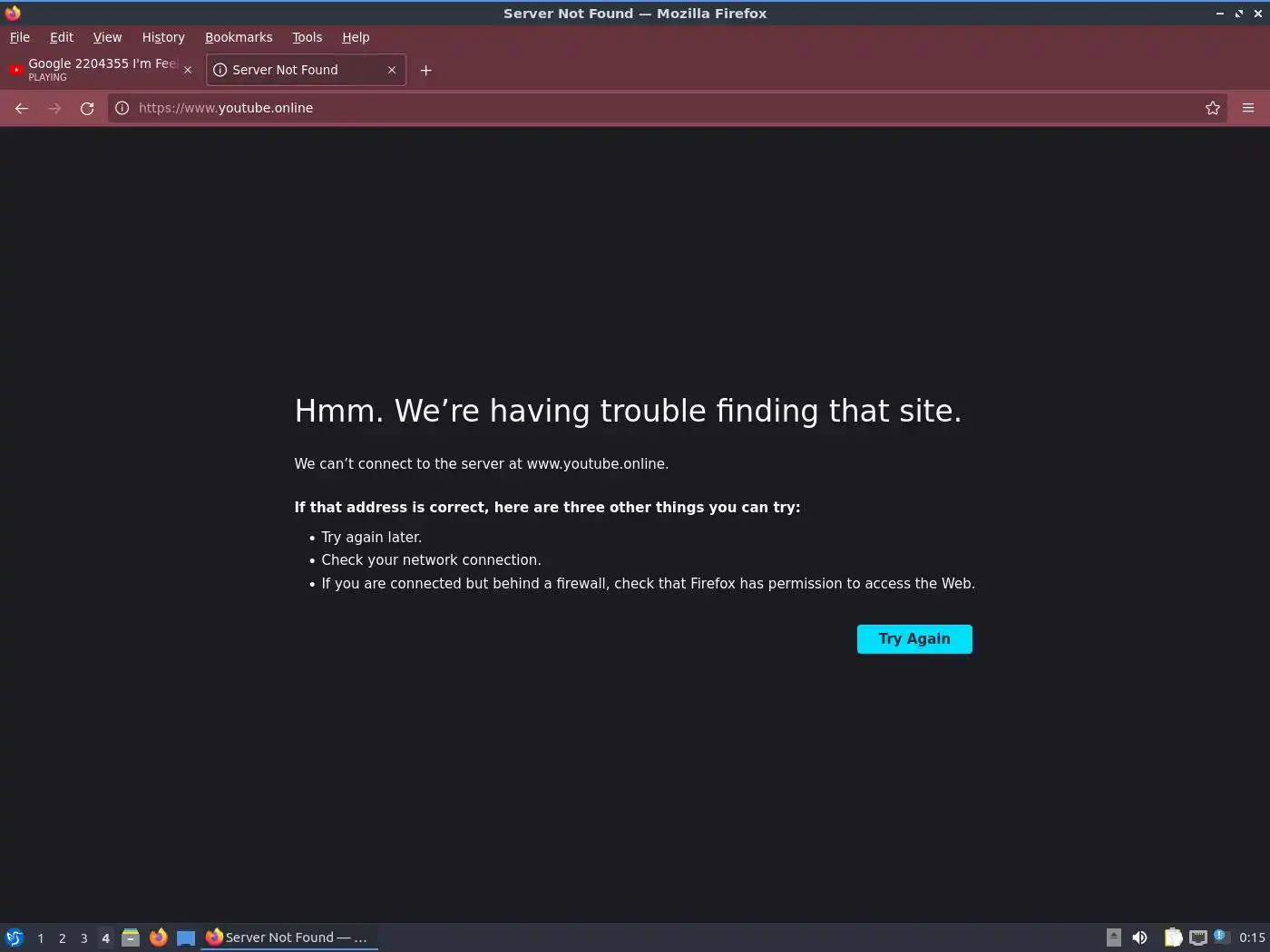The width and height of the screenshot is (1270, 952).
Task: Switch to workspace 1 in the taskbar
Action: point(40,938)
